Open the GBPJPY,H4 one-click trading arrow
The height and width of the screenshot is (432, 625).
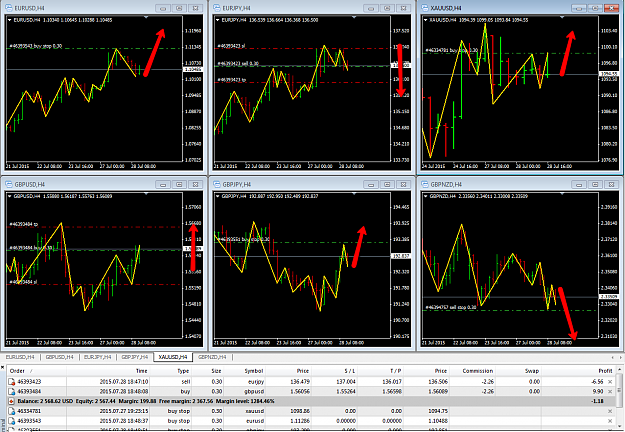[x=218, y=196]
